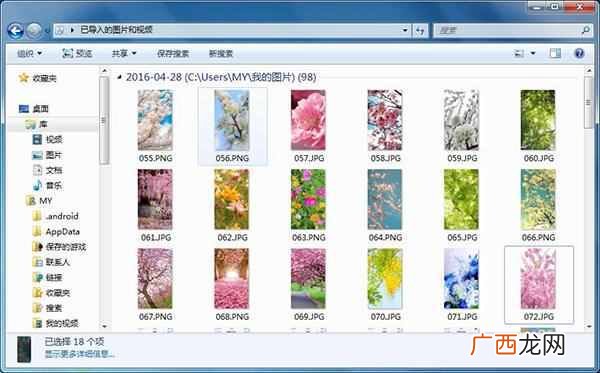The image size is (600, 373).
Task: Select the 058.JPG thumbnail
Action: [385, 120]
